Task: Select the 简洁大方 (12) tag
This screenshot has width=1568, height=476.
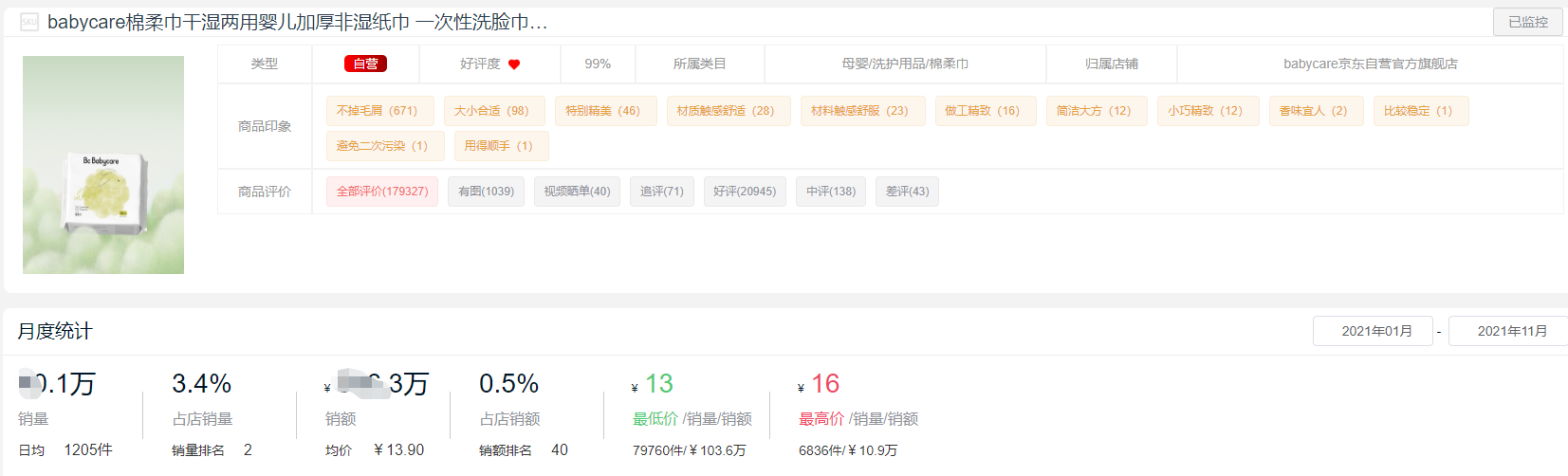Action: click(x=1097, y=111)
